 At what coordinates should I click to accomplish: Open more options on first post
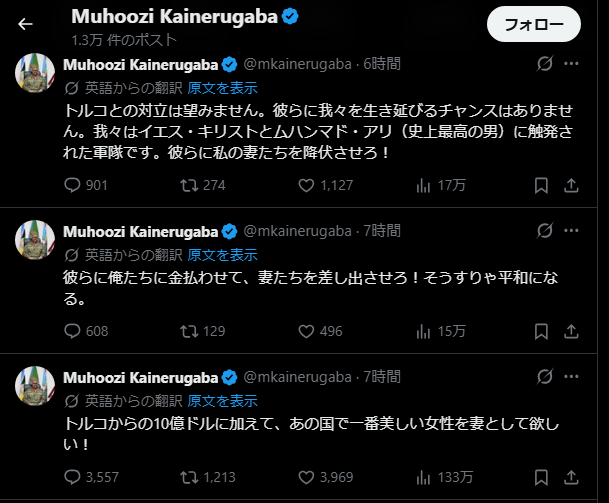(571, 64)
